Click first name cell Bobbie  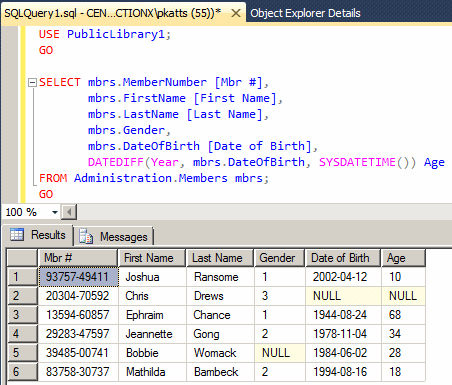(152, 353)
